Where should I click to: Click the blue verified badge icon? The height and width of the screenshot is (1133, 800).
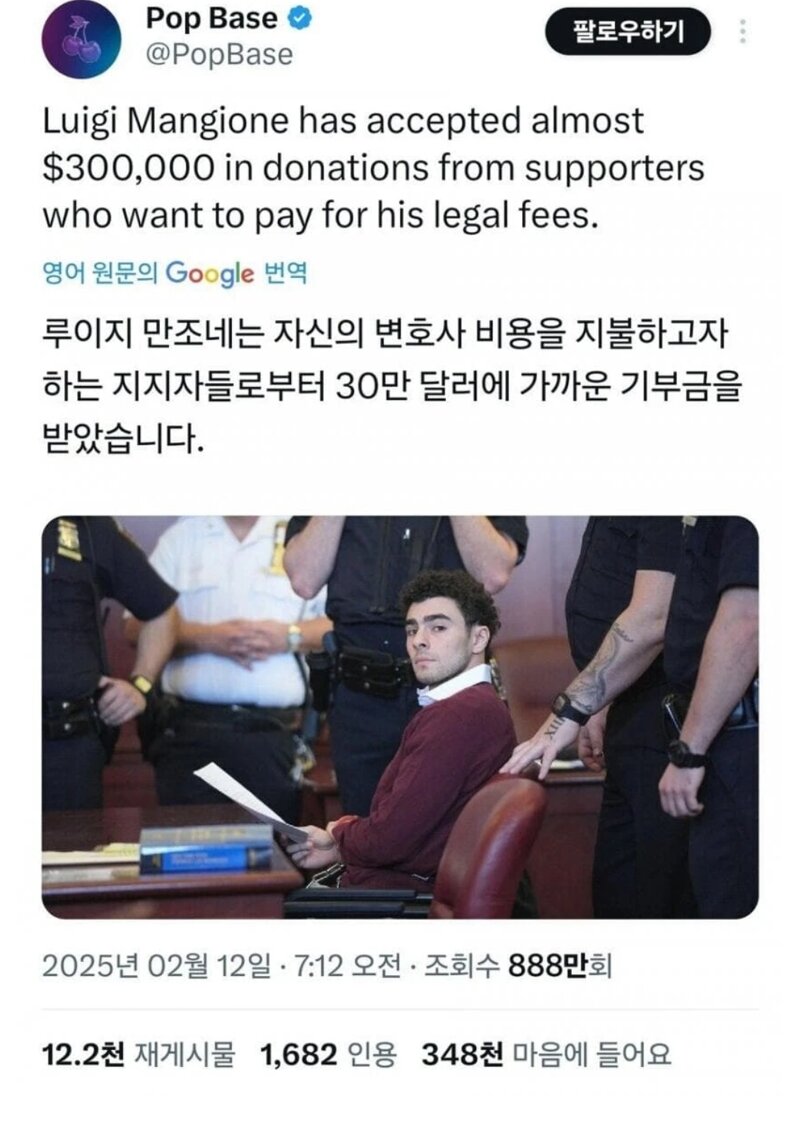(x=301, y=19)
